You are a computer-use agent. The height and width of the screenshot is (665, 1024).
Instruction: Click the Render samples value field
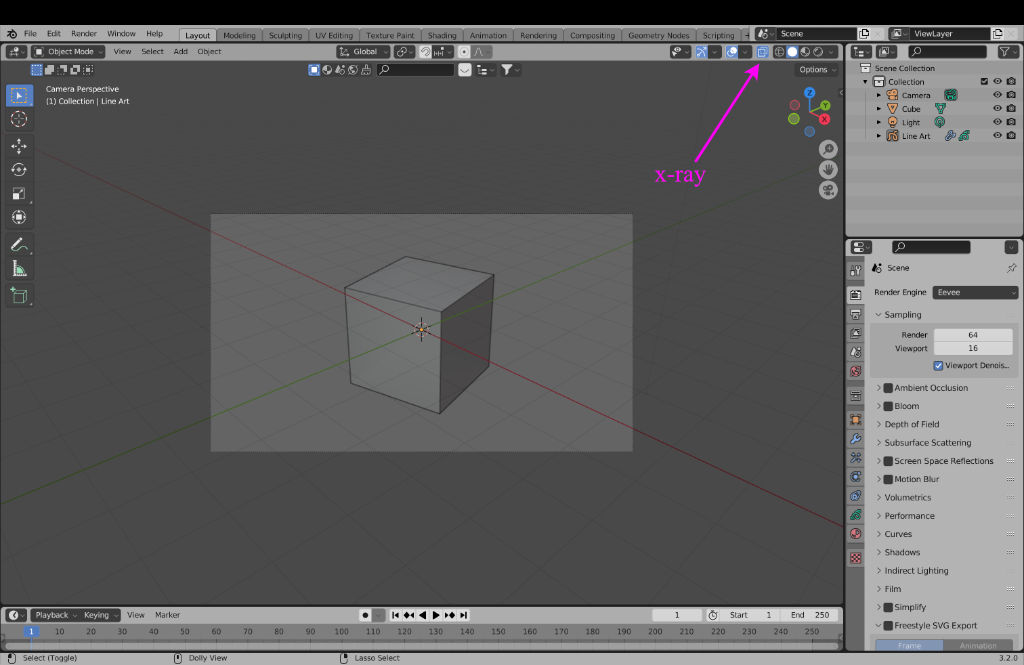click(972, 335)
